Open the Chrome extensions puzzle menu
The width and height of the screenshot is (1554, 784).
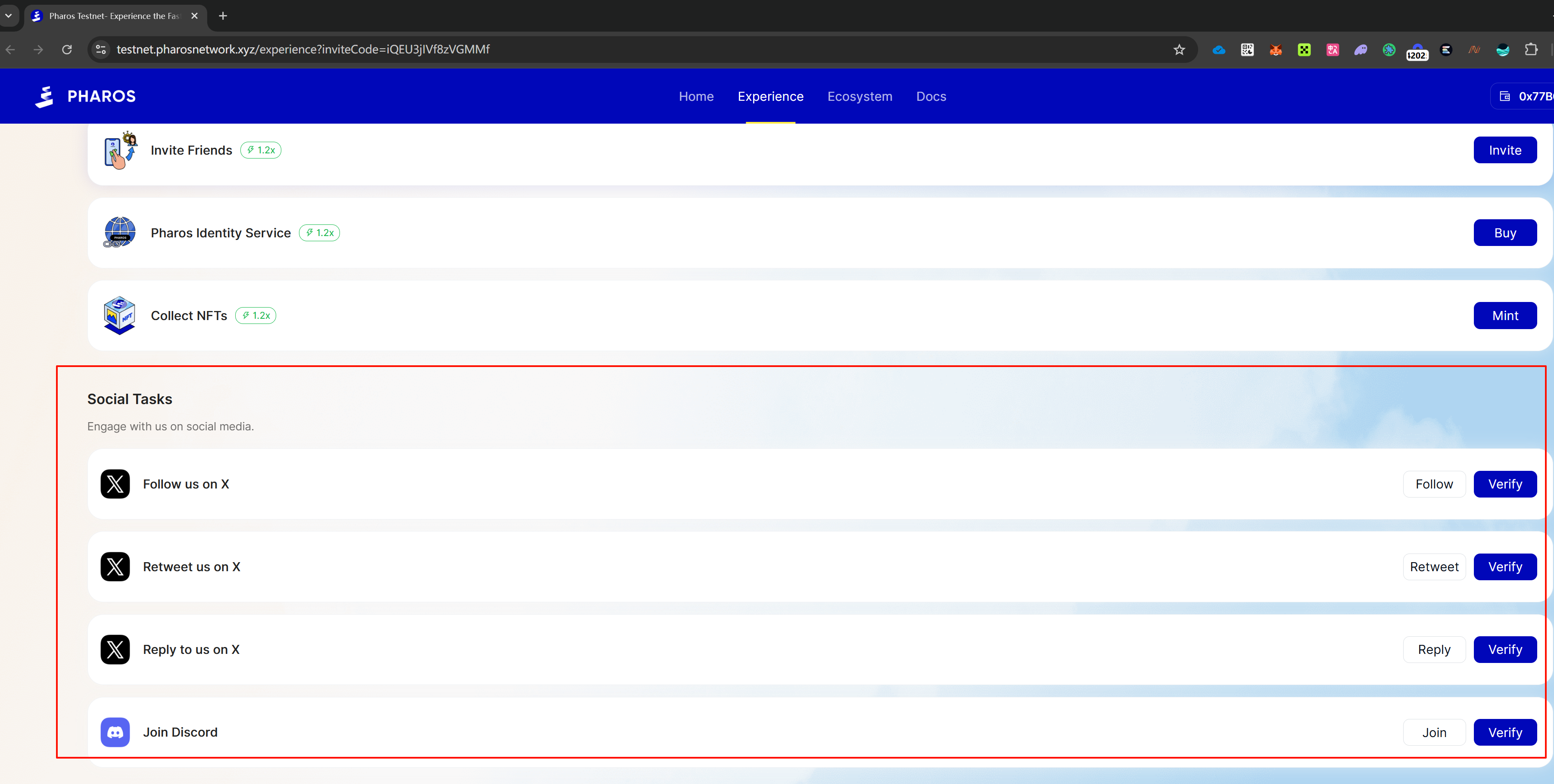(x=1531, y=50)
